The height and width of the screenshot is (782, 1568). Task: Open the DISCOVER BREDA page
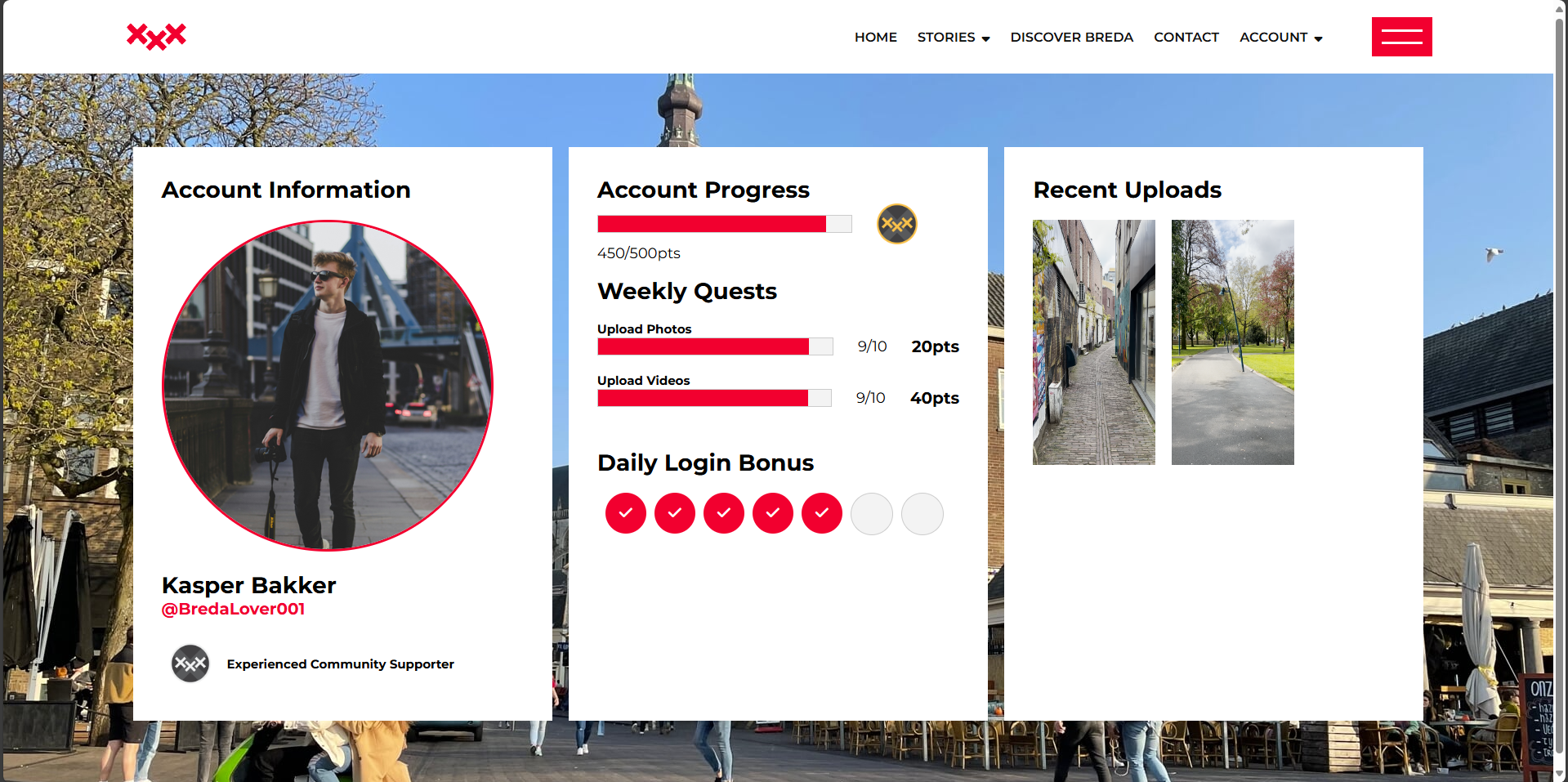pos(1071,38)
